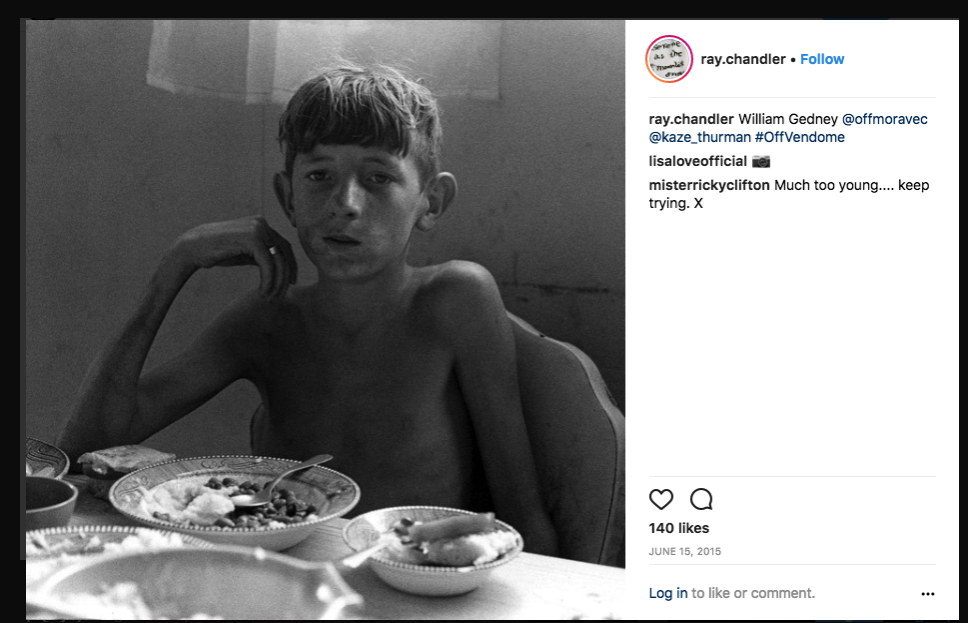The width and height of the screenshot is (968, 623).
Task: View the lisaloveofficial commenter profile
Action: [698, 161]
